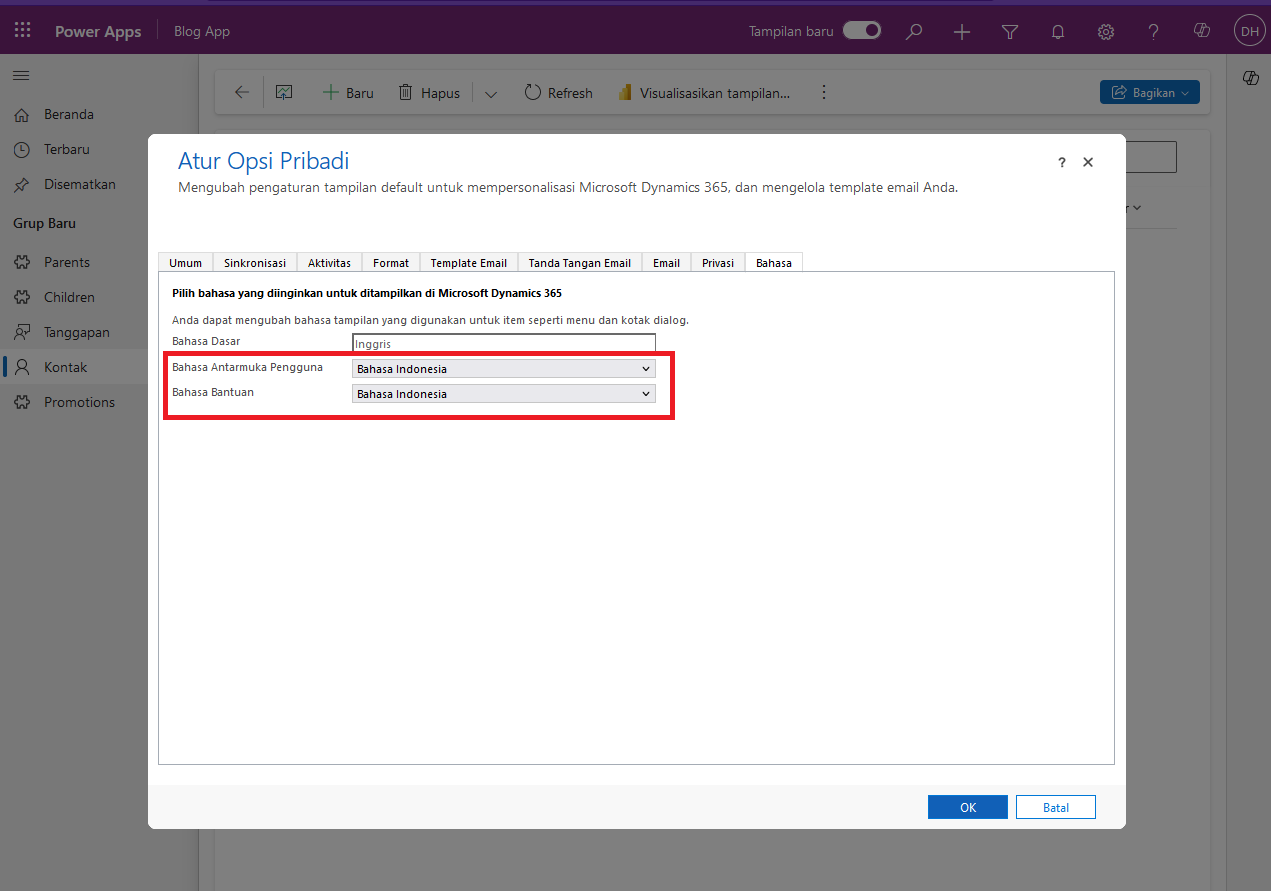
Task: Click the open-in-new-window chart icon
Action: point(284,92)
